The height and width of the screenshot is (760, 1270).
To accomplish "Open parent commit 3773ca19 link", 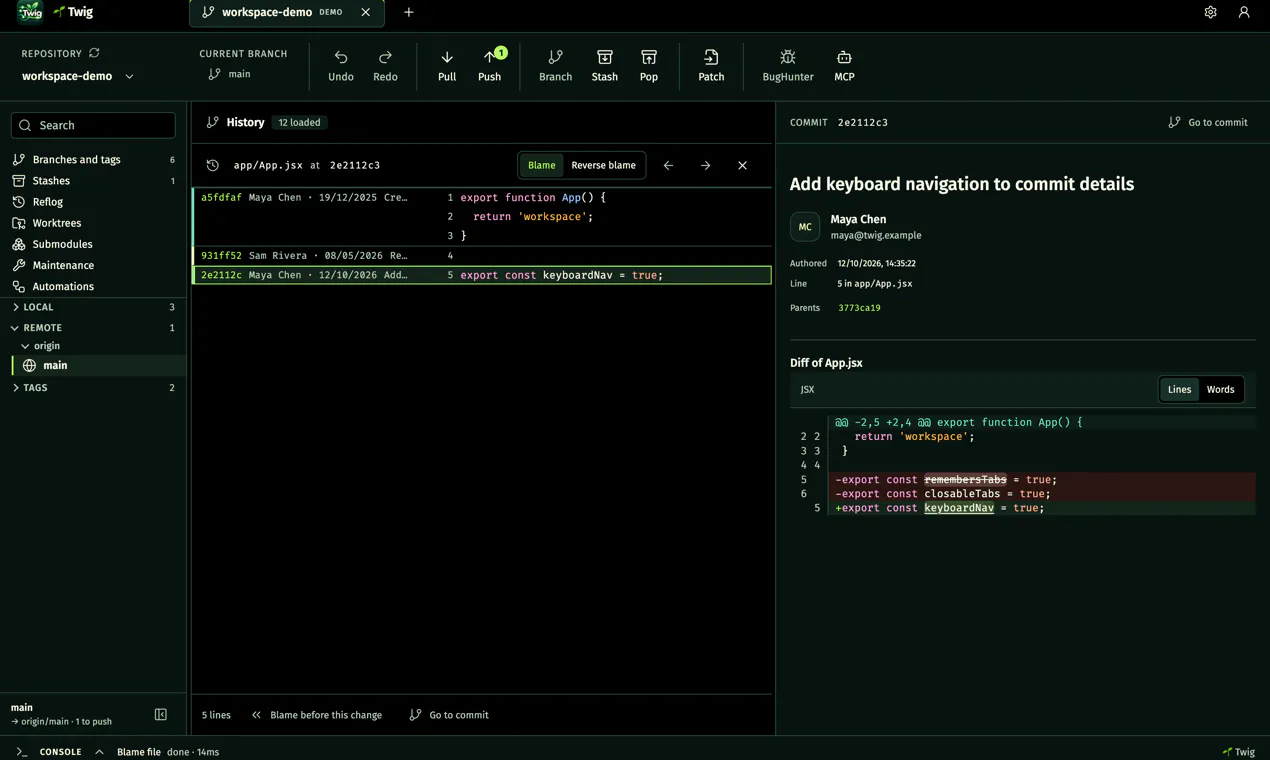I will [859, 308].
